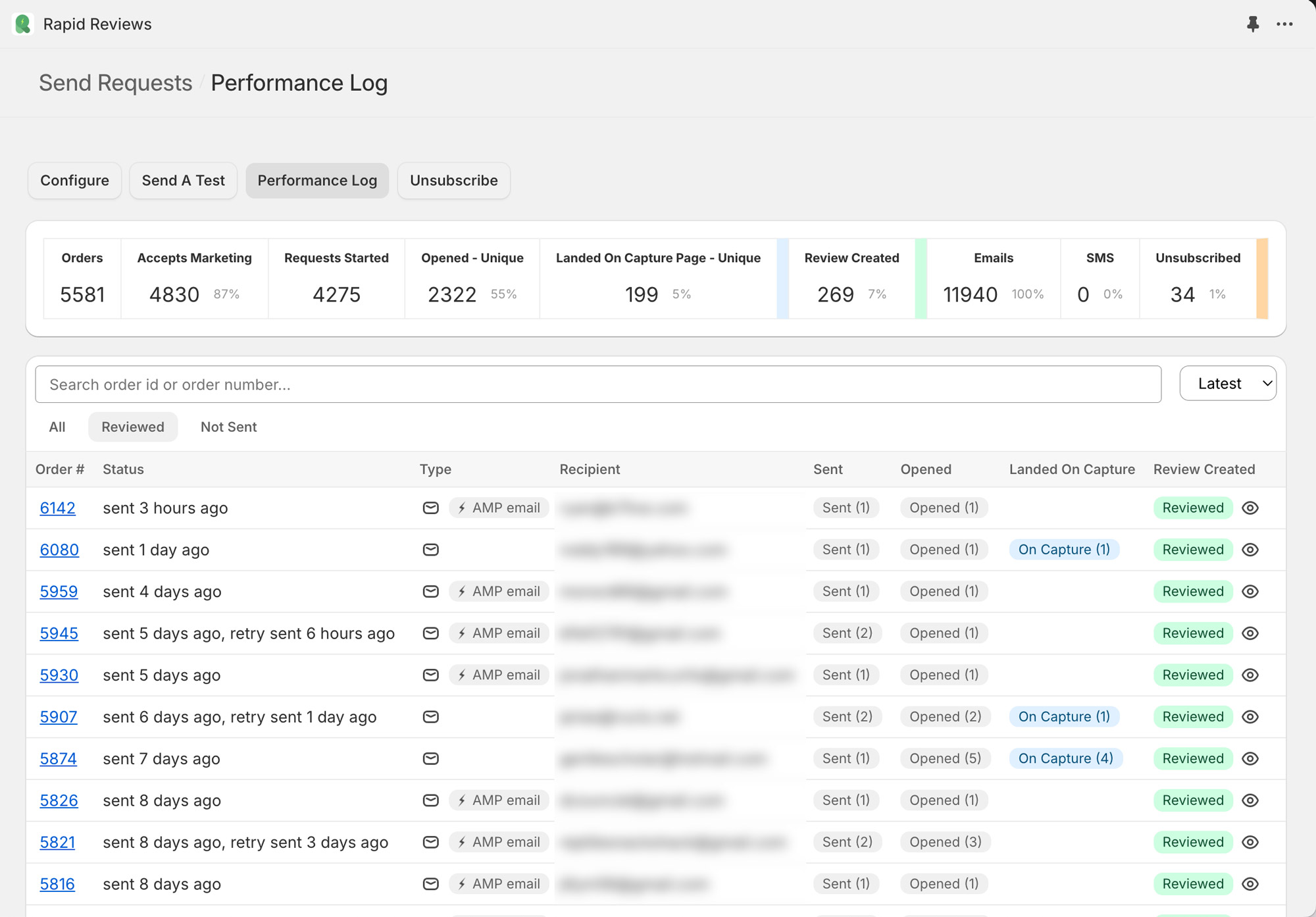
Task: Click the Send Requests breadcrumb
Action: click(x=115, y=83)
